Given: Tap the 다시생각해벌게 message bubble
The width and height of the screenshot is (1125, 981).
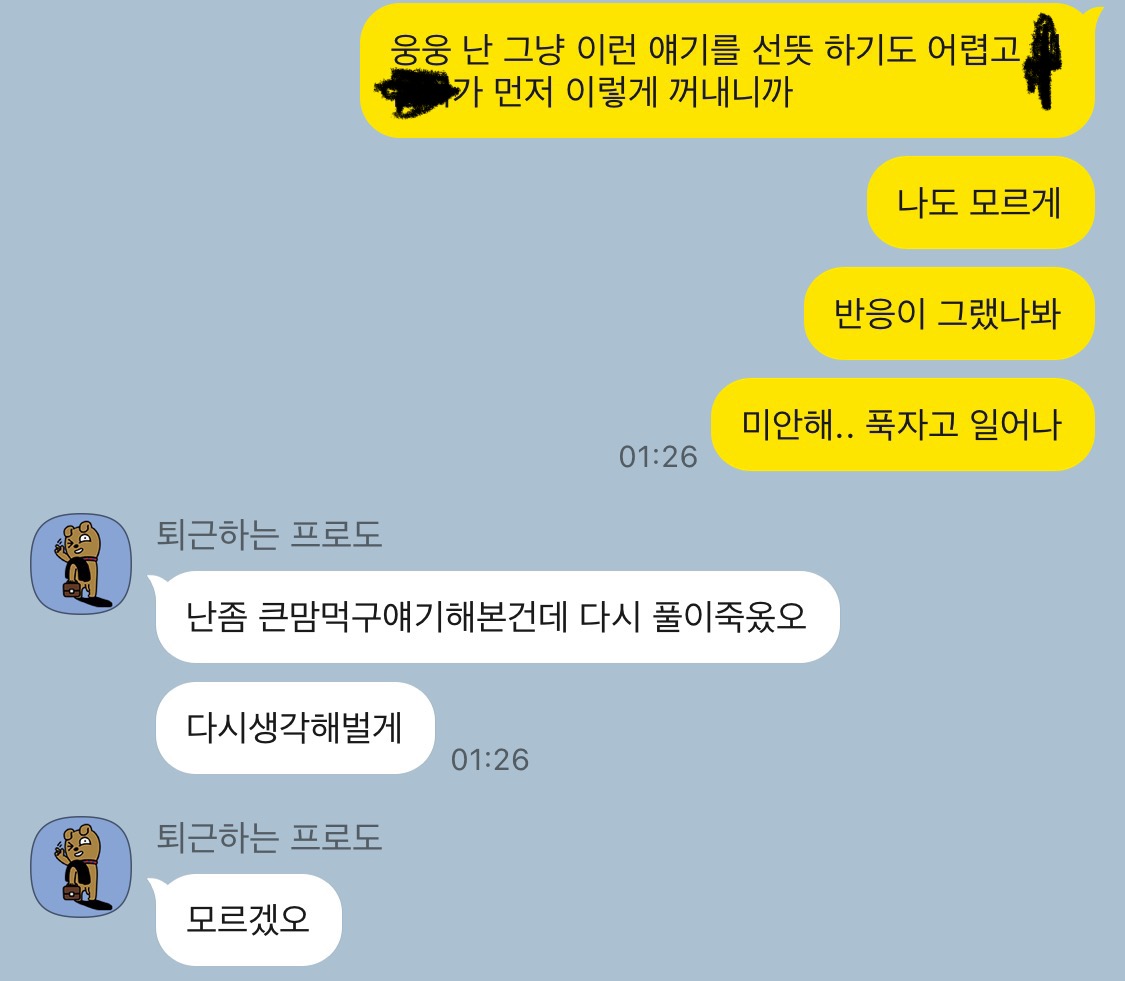Looking at the screenshot, I should click(x=295, y=728).
